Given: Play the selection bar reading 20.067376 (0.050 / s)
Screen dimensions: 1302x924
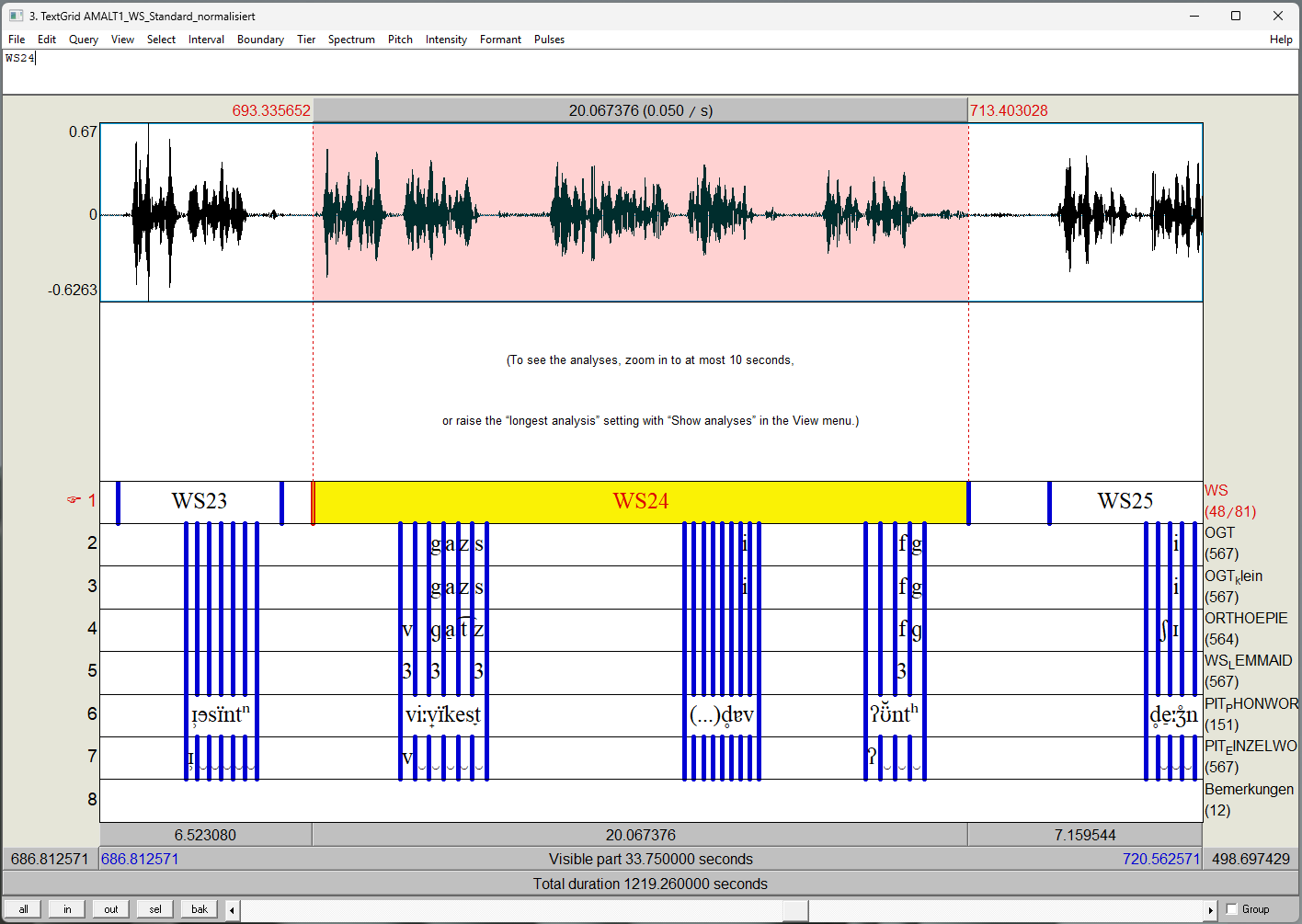Looking at the screenshot, I should (641, 110).
